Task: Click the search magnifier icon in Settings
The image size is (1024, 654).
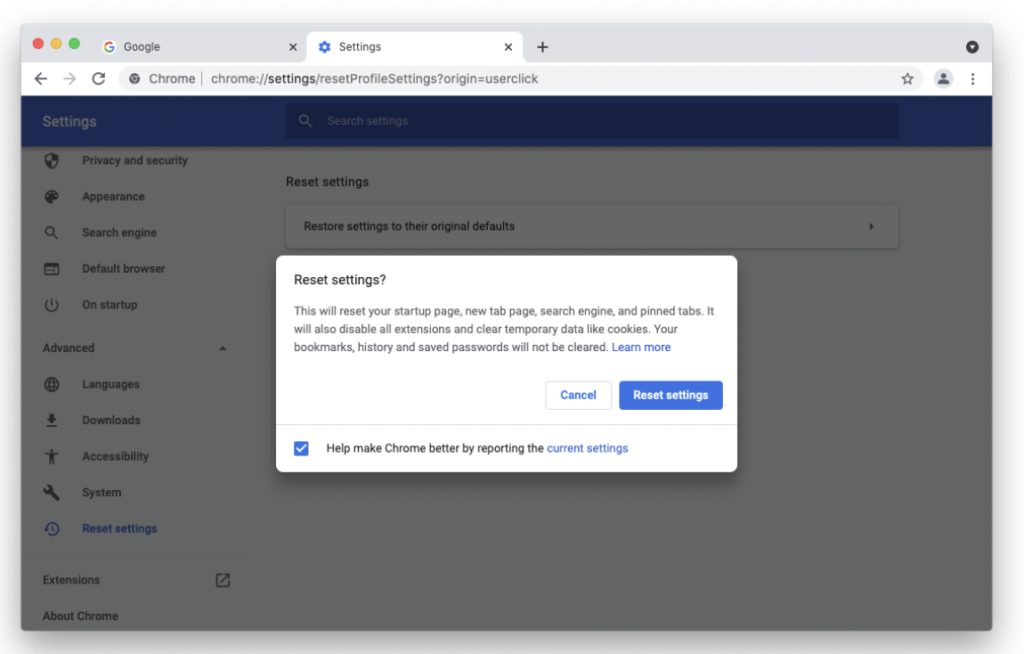Action: [305, 121]
